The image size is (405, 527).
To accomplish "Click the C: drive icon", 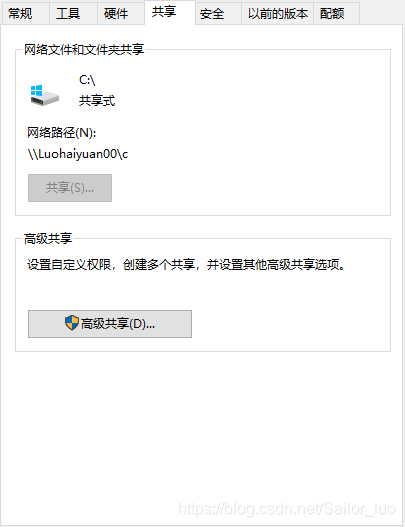I will click(x=44, y=95).
